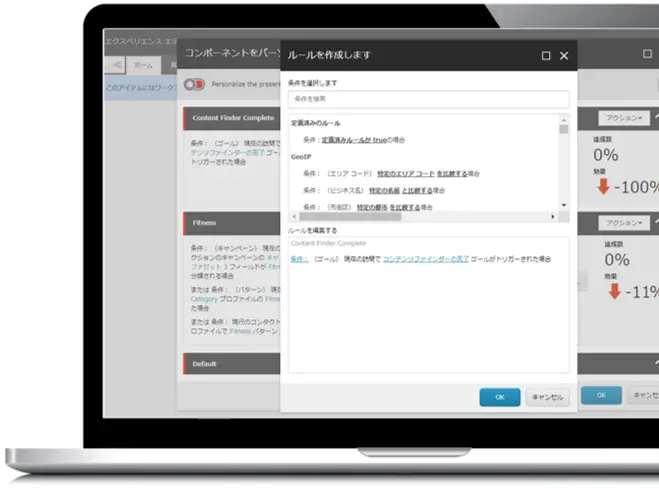Select the 特定のエリア コード link
This screenshot has width=659, height=489.
click(401, 173)
